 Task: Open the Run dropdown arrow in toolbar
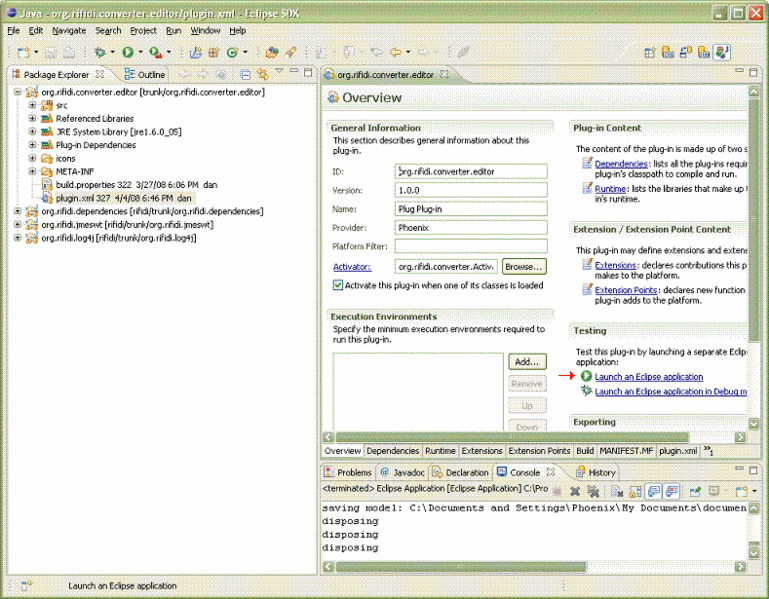(141, 52)
